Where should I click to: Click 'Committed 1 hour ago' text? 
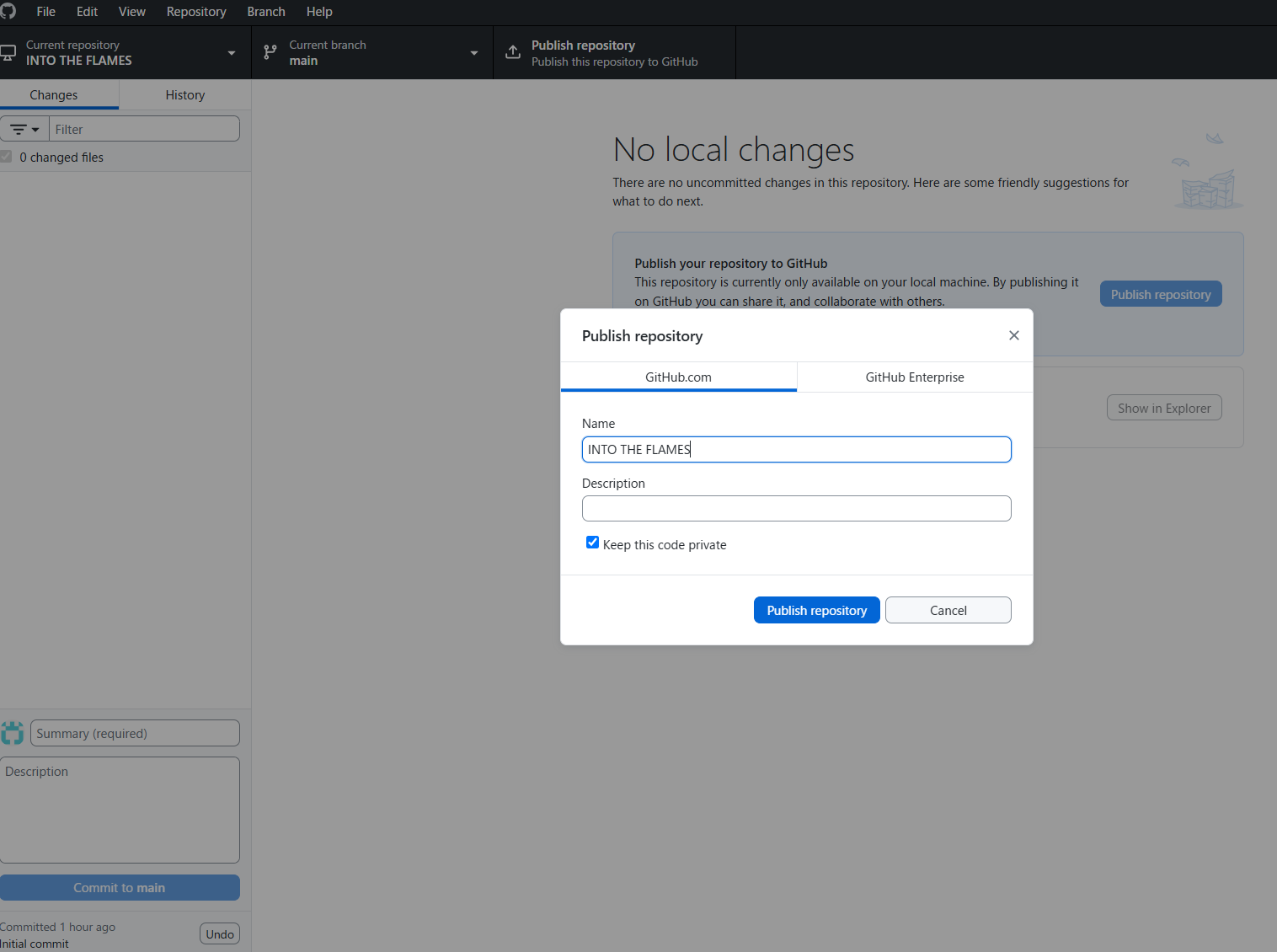click(57, 927)
